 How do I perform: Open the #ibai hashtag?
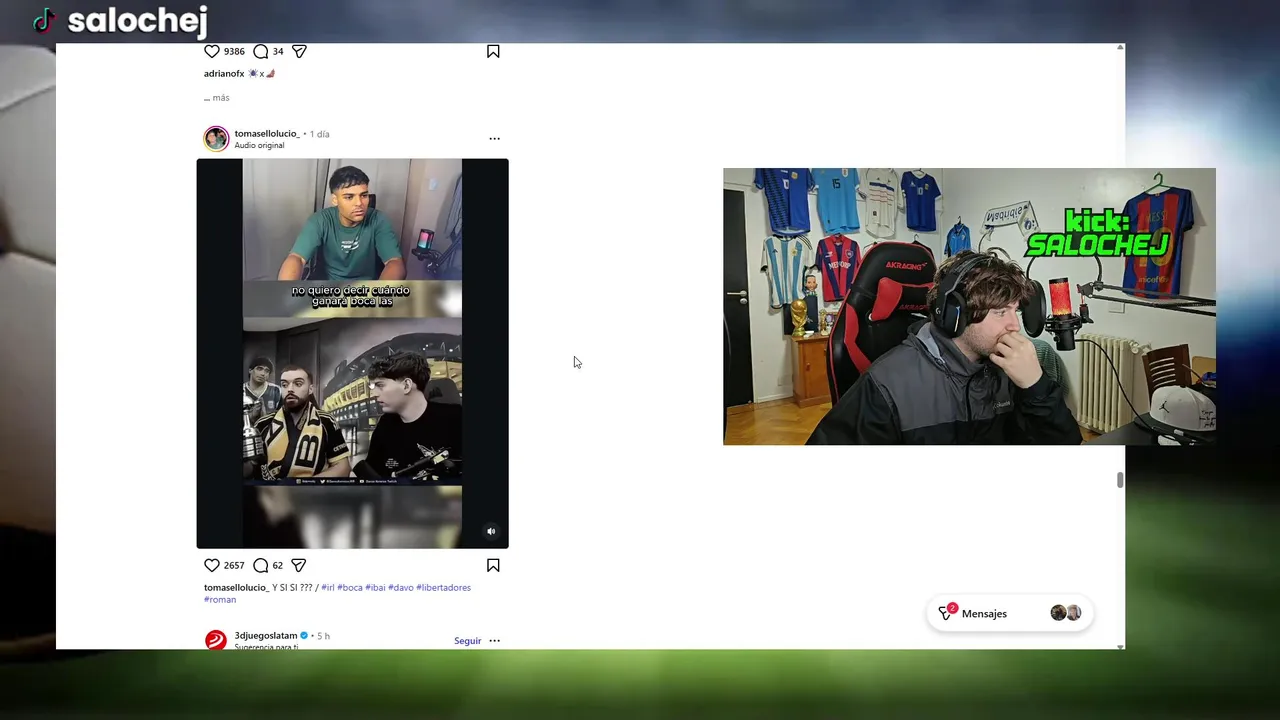(375, 588)
